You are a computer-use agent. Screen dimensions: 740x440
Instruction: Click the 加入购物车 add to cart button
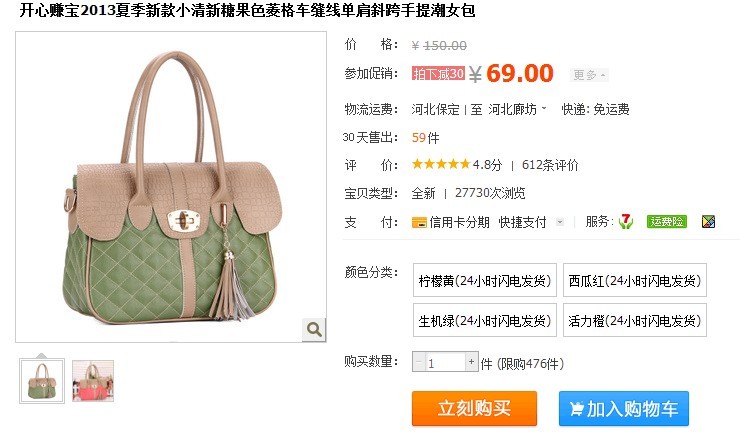[x=623, y=408]
